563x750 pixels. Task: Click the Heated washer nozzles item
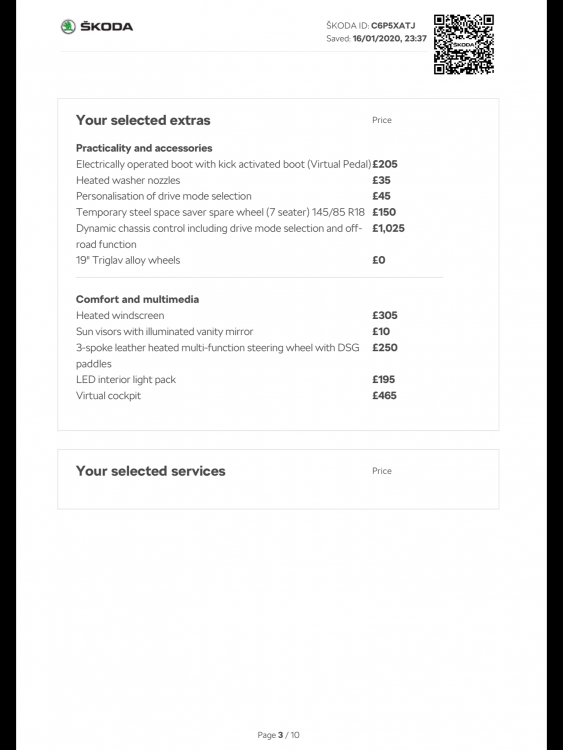(x=128, y=180)
